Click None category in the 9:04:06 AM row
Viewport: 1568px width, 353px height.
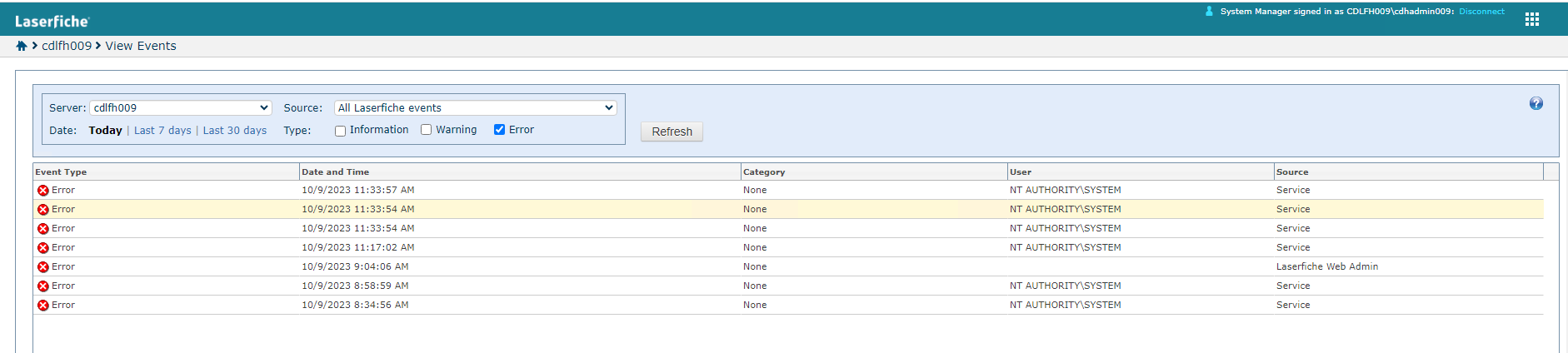coord(755,267)
